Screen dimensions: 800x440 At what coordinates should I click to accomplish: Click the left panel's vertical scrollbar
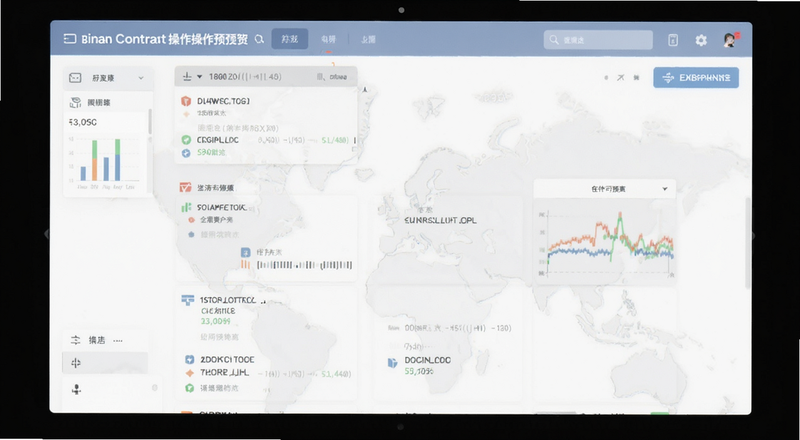[x=150, y=121]
